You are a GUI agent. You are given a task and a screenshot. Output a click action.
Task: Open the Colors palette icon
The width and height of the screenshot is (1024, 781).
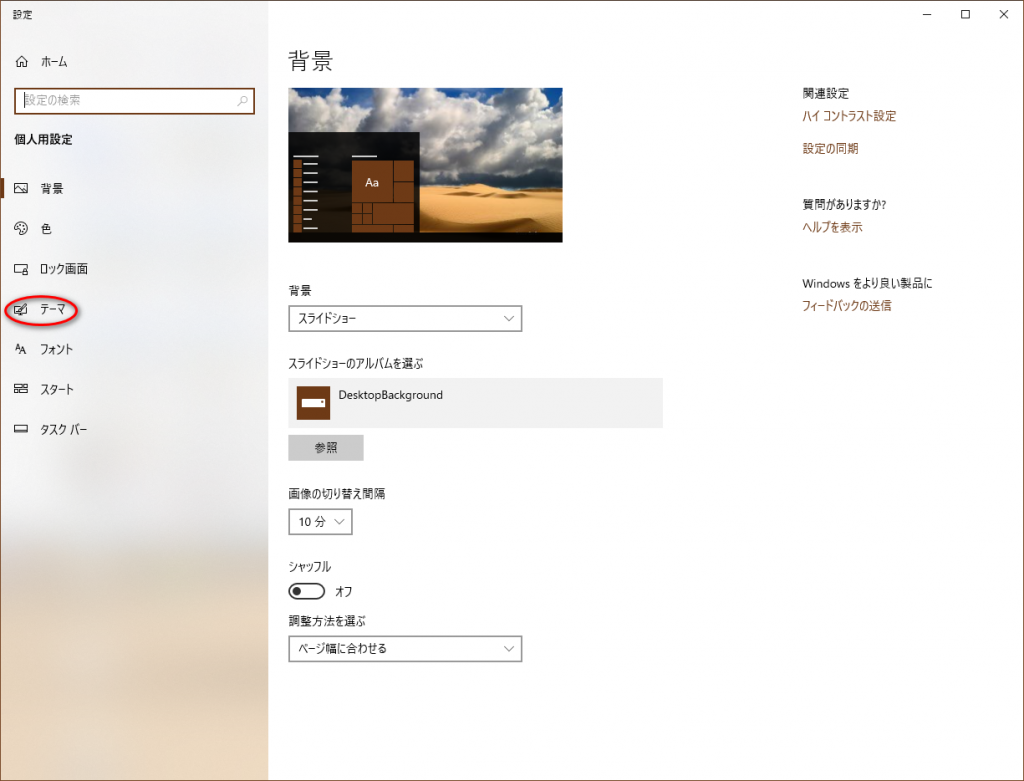click(x=21, y=229)
